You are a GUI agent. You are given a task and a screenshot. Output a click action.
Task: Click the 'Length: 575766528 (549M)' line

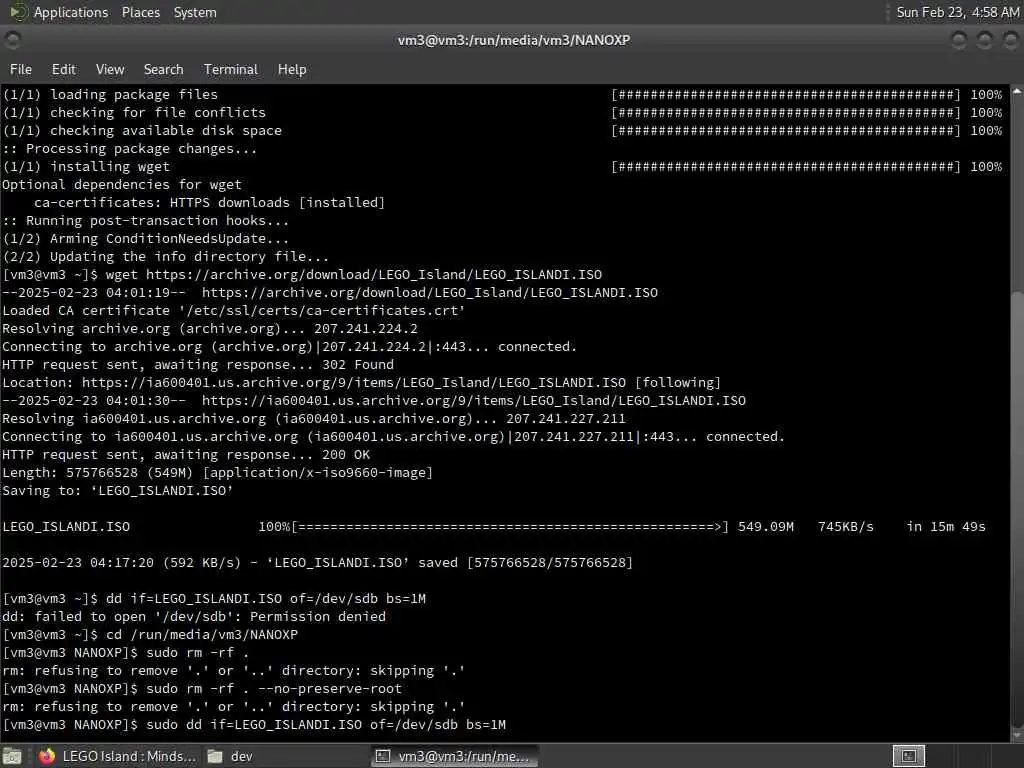(217, 472)
